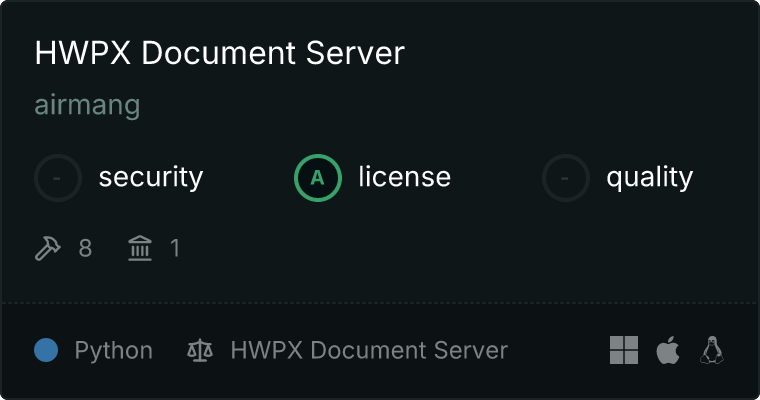
Task: Open the HWPX Document Server title
Action: coord(220,52)
